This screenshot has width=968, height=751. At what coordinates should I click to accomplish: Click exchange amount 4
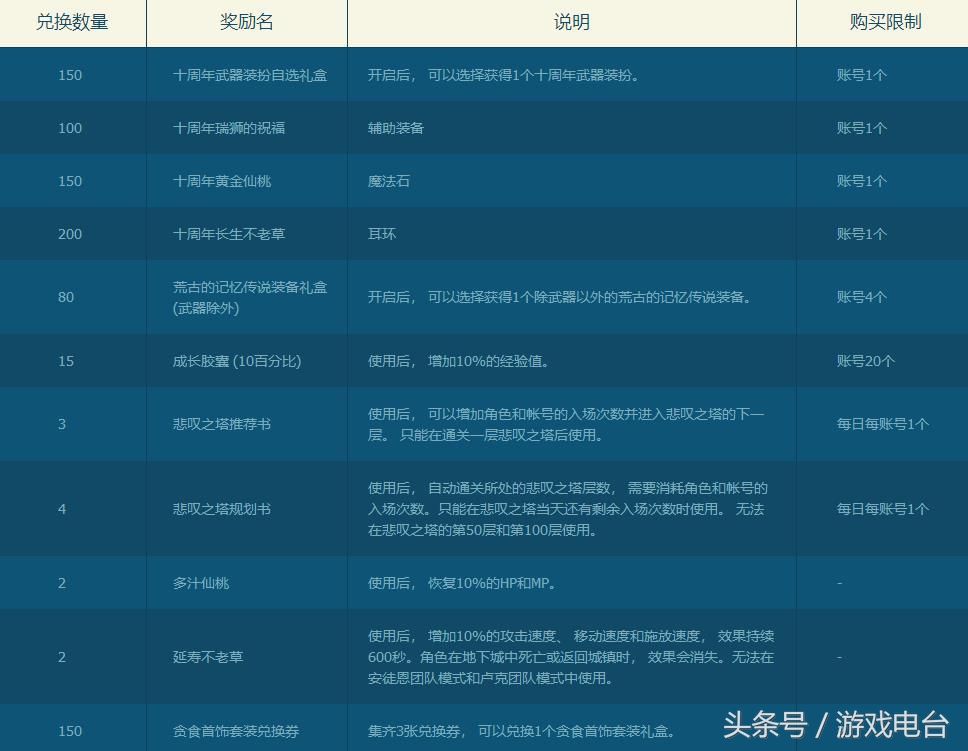(62, 510)
